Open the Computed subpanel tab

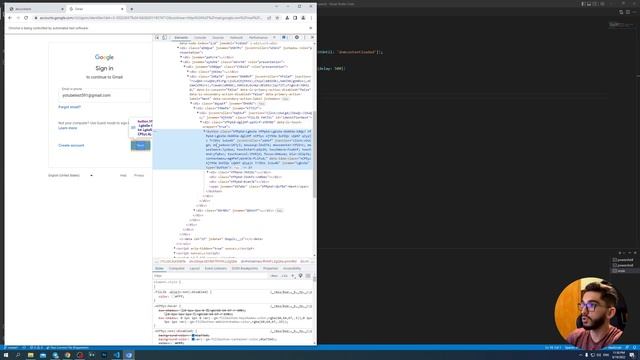[x=177, y=269]
